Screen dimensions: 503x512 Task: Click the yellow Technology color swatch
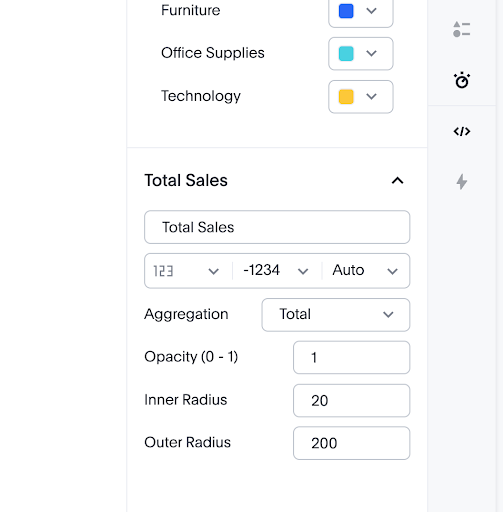(x=346, y=97)
